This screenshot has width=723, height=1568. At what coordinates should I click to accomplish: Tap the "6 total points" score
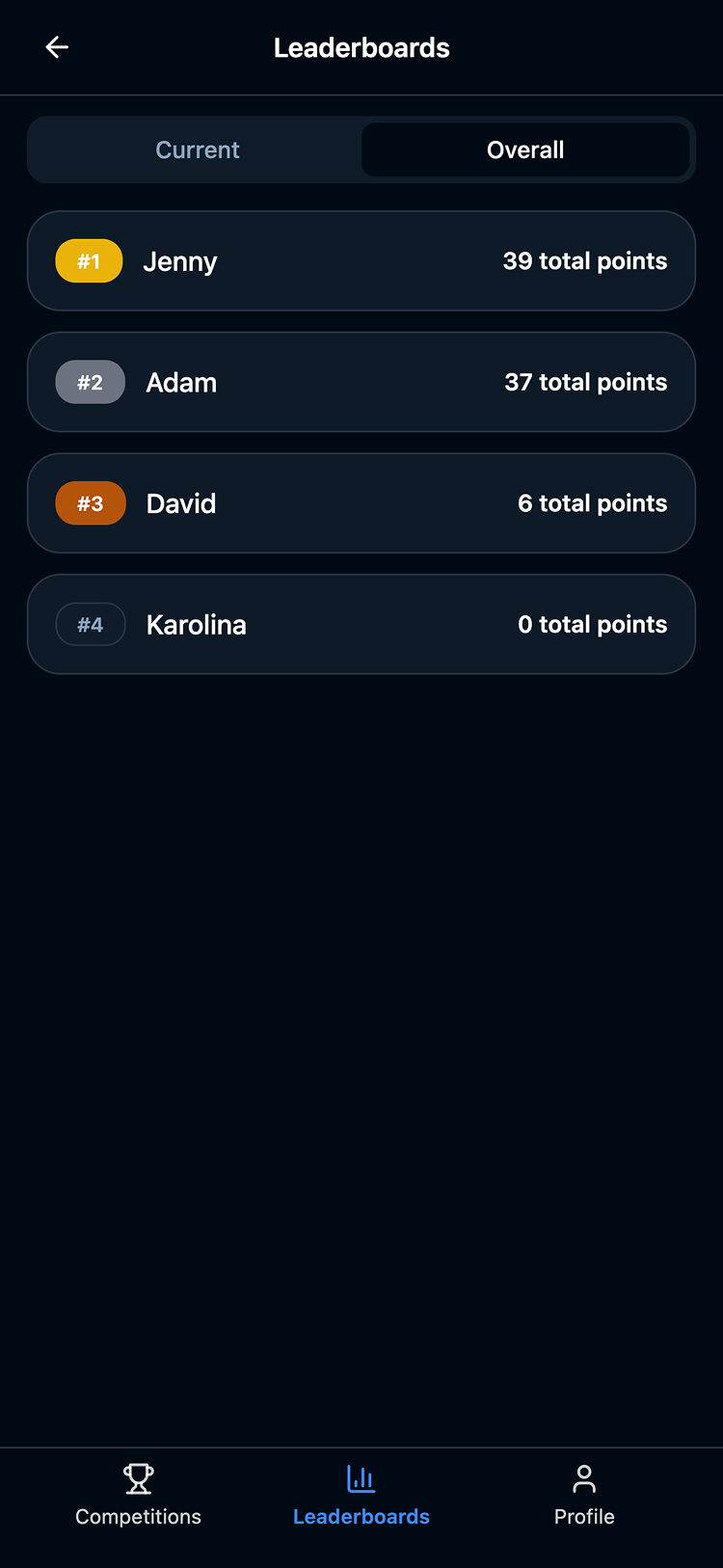592,503
